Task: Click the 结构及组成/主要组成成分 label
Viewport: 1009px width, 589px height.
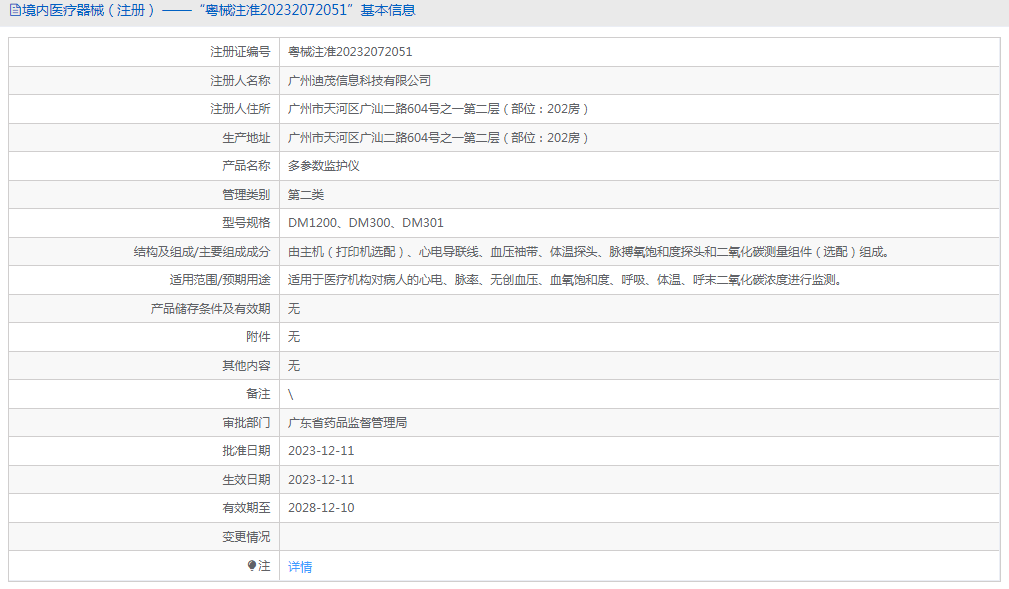Action: coord(202,252)
